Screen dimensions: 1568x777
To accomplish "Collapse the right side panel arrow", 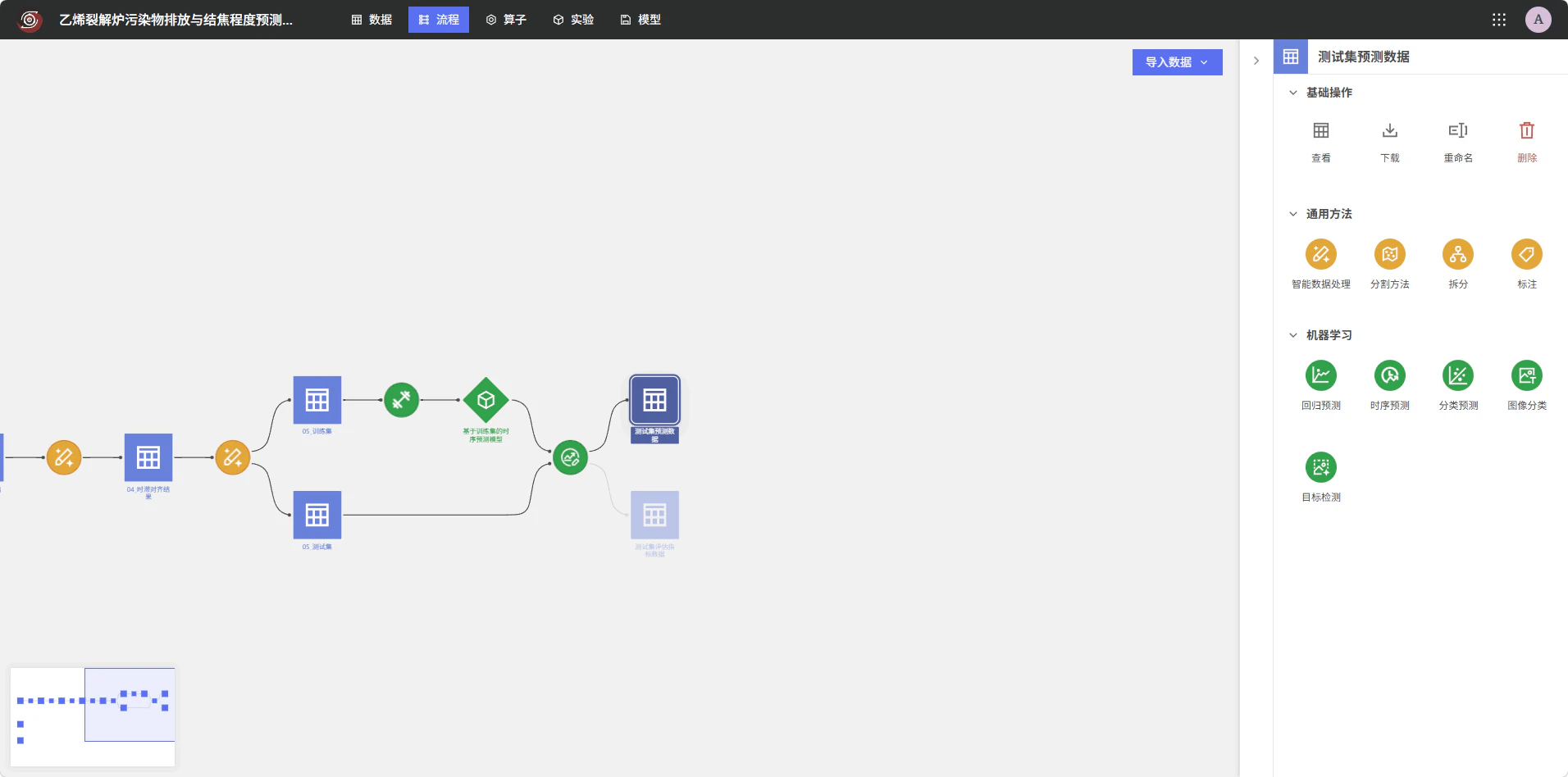I will tap(1256, 61).
